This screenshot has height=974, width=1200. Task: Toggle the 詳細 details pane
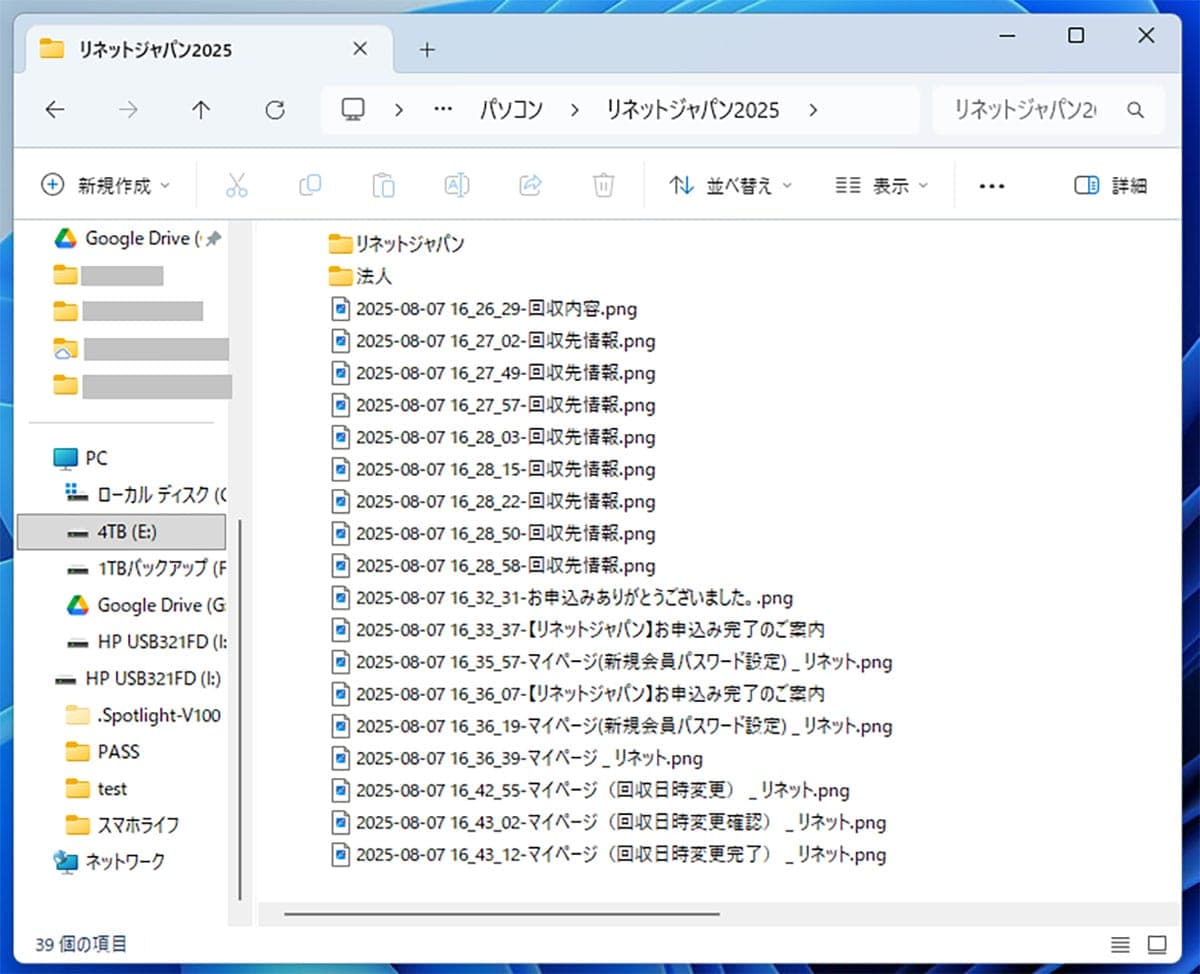pos(1110,186)
